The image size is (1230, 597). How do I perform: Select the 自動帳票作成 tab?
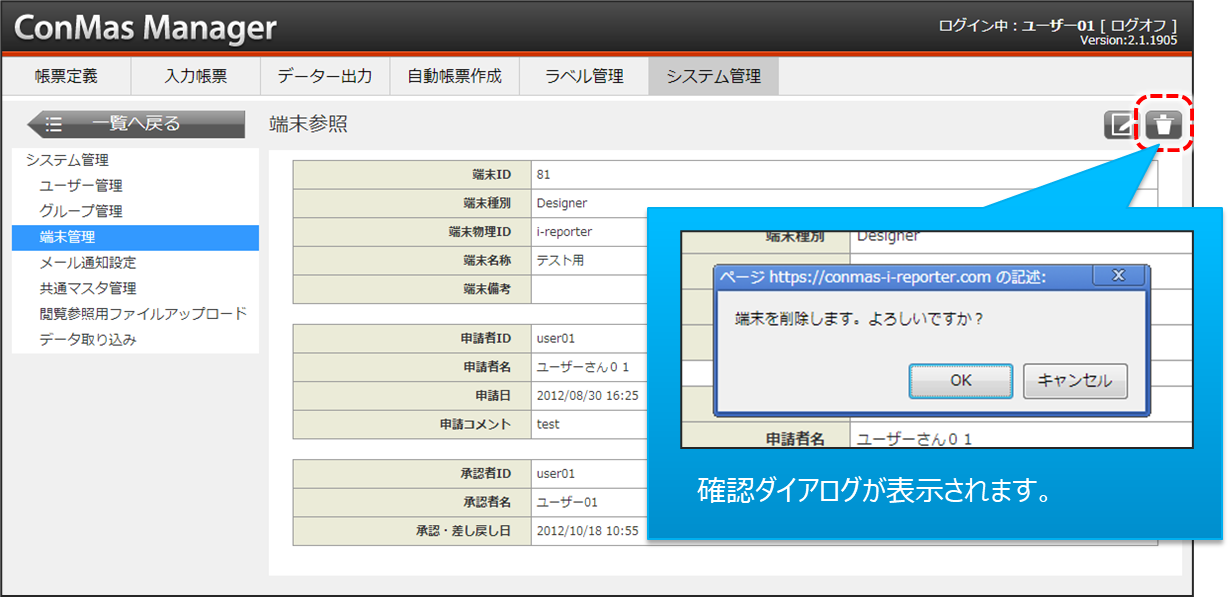click(x=454, y=76)
